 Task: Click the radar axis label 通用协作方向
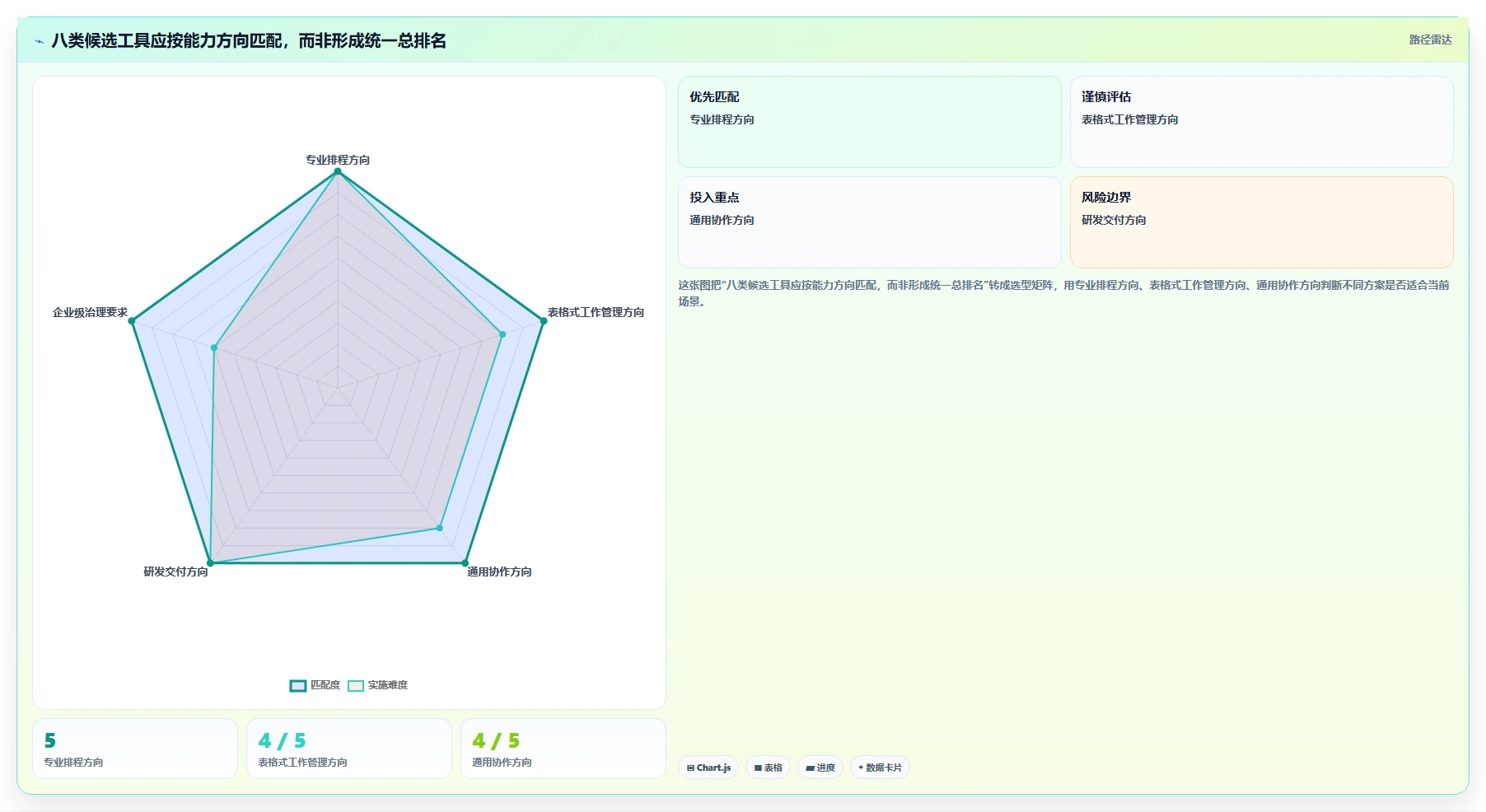click(499, 572)
